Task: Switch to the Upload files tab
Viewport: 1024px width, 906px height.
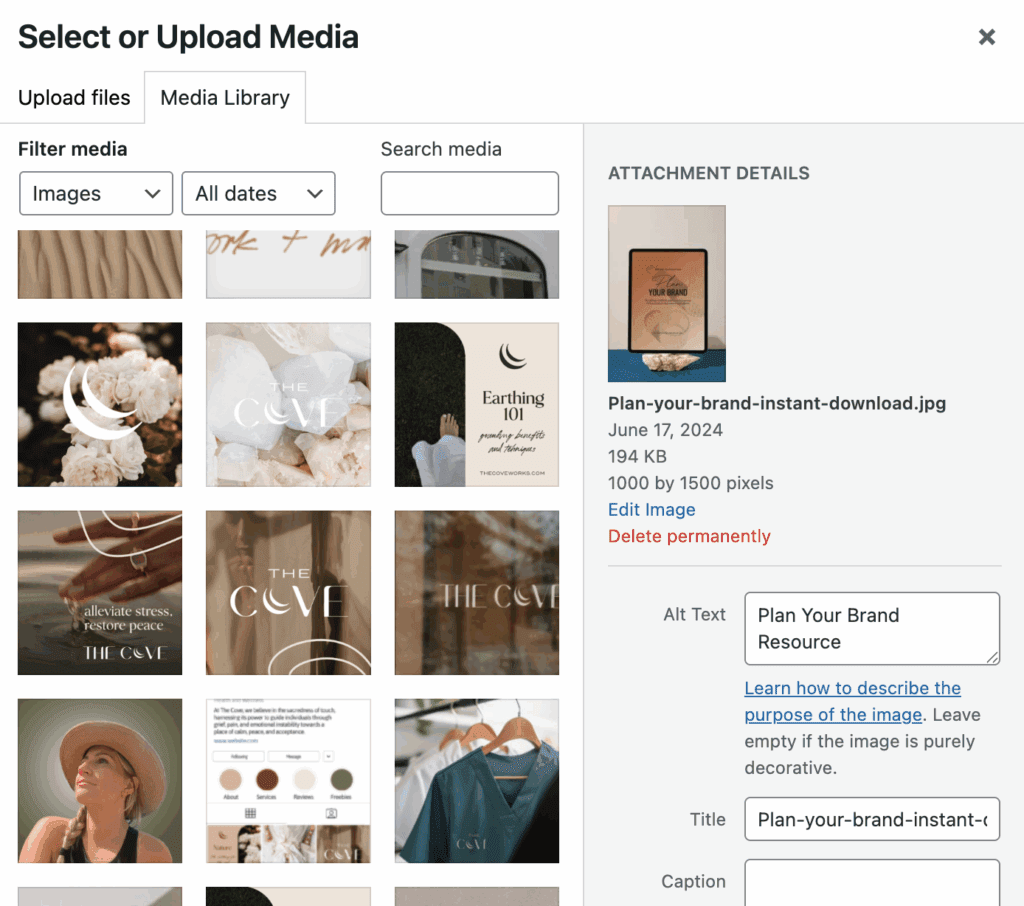Action: [74, 98]
